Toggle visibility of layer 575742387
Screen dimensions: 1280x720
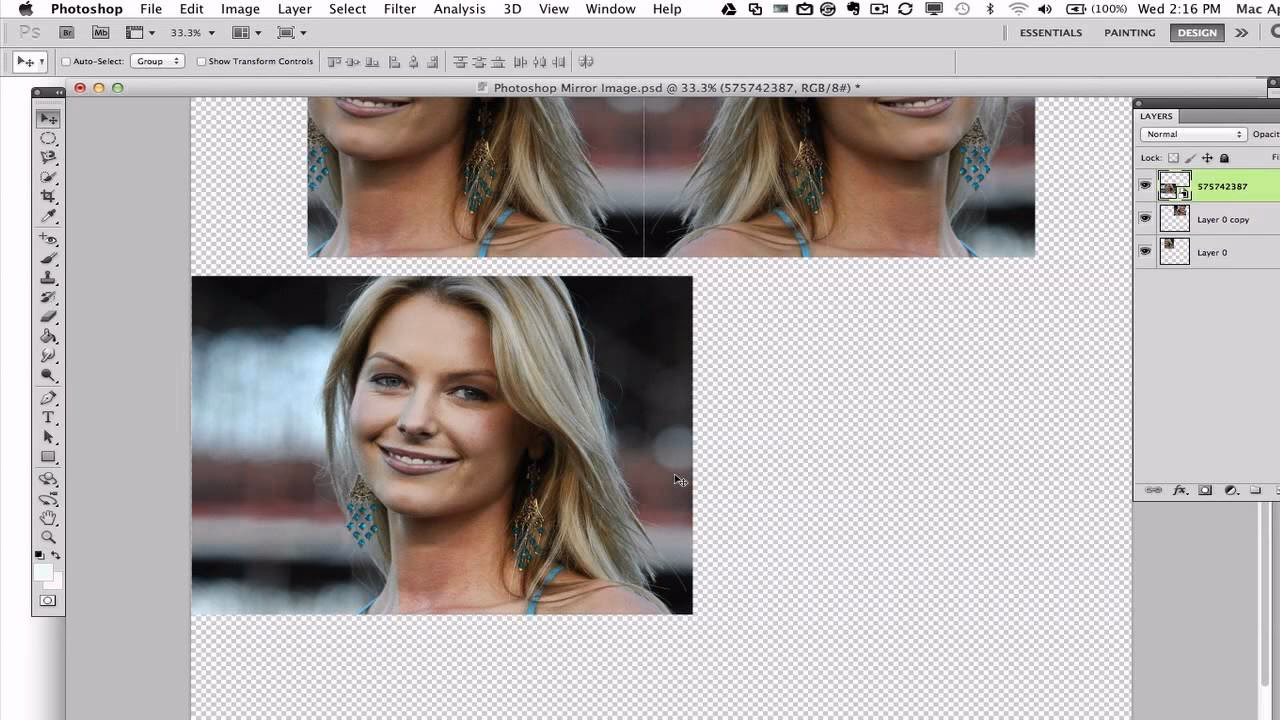coord(1145,184)
